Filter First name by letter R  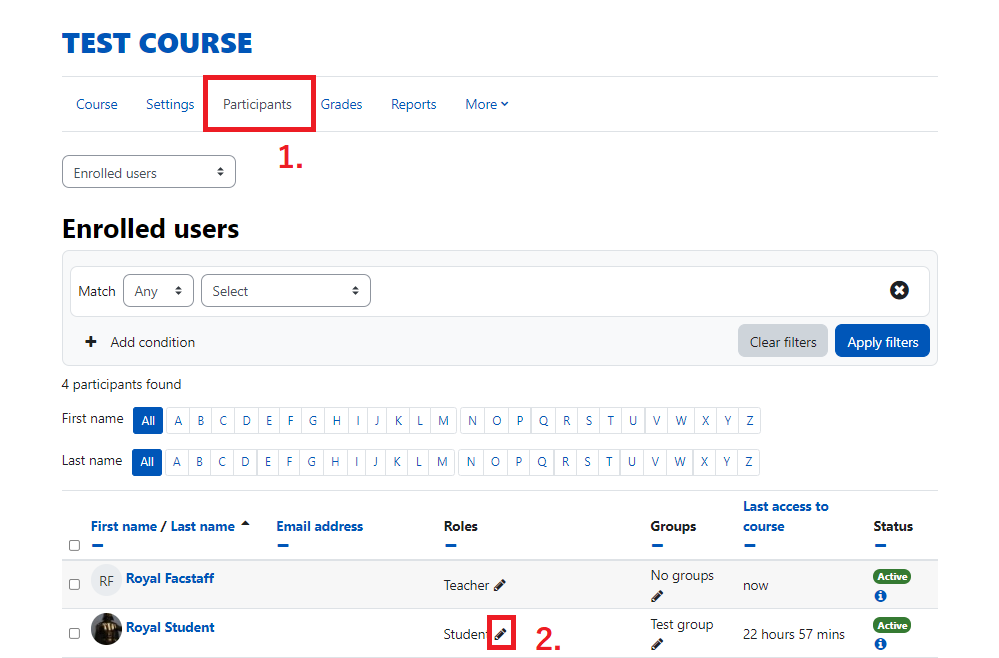566,420
